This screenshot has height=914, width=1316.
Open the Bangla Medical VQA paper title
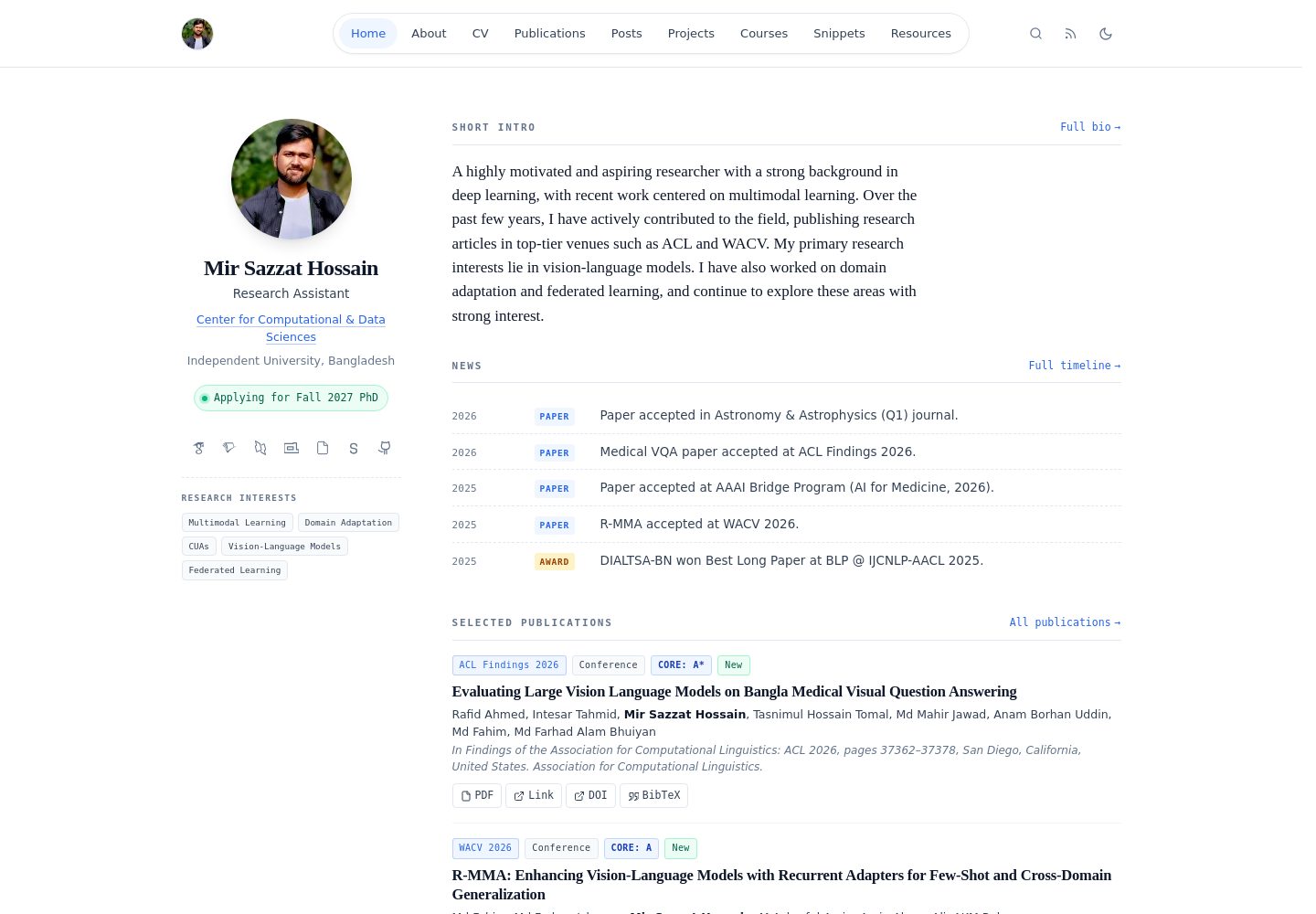734,692
